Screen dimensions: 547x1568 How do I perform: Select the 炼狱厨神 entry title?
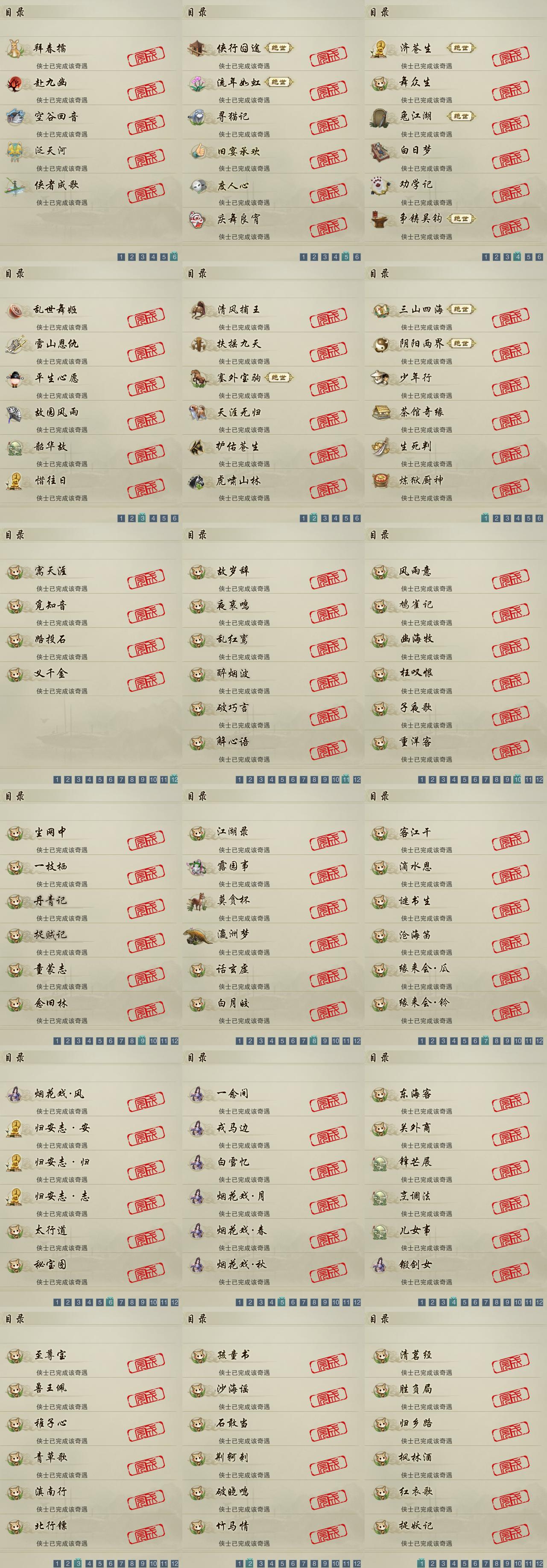[x=421, y=480]
